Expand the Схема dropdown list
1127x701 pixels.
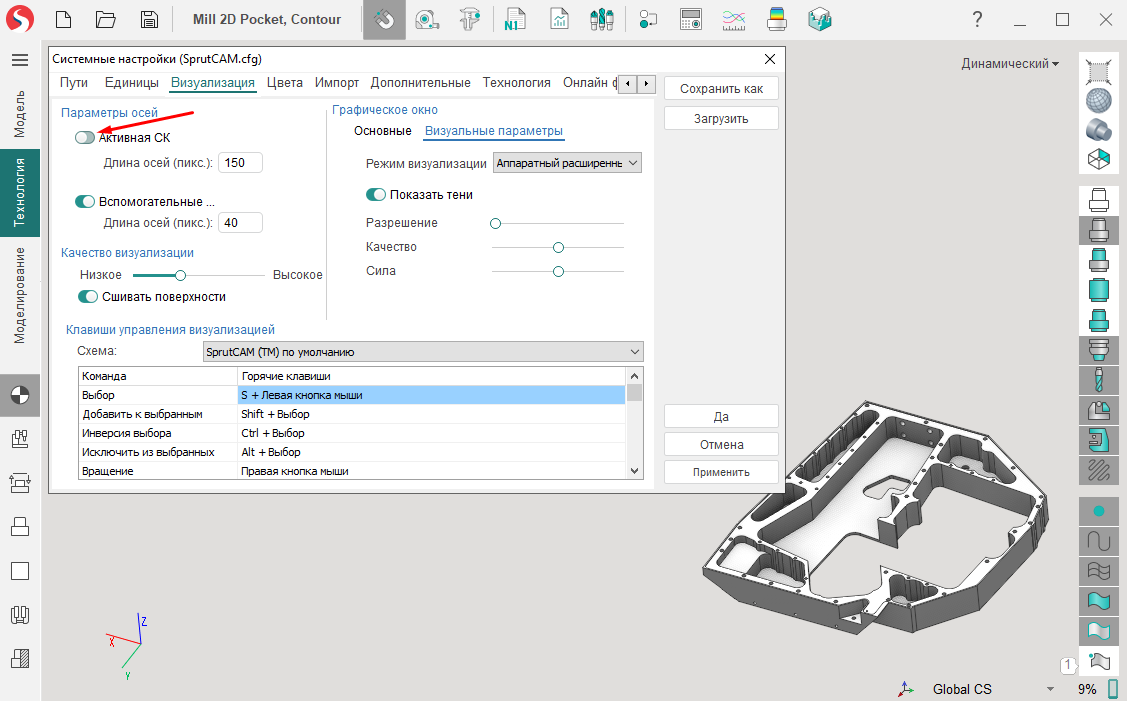[x=422, y=352]
